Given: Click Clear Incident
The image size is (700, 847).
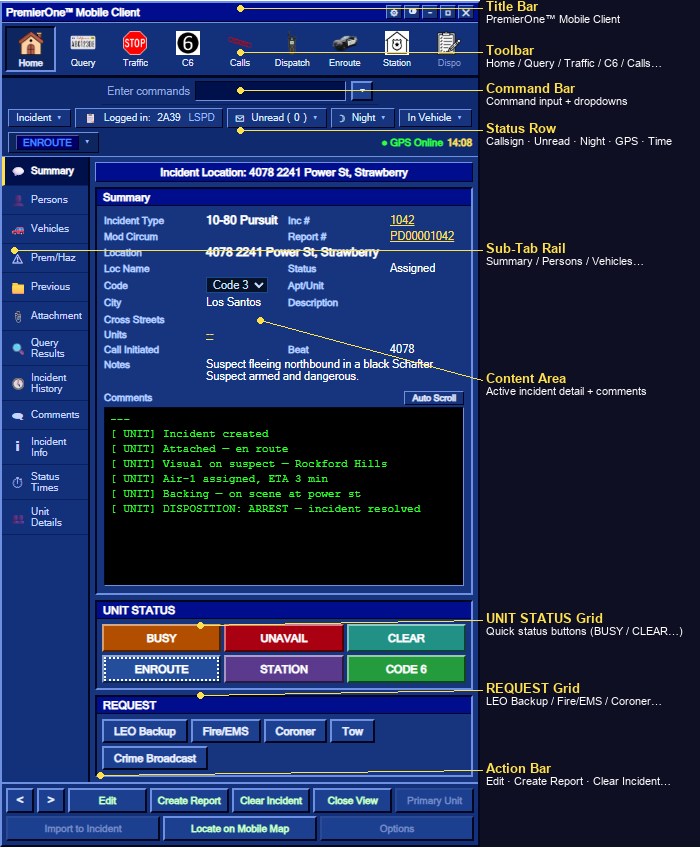Looking at the screenshot, I should [271, 801].
